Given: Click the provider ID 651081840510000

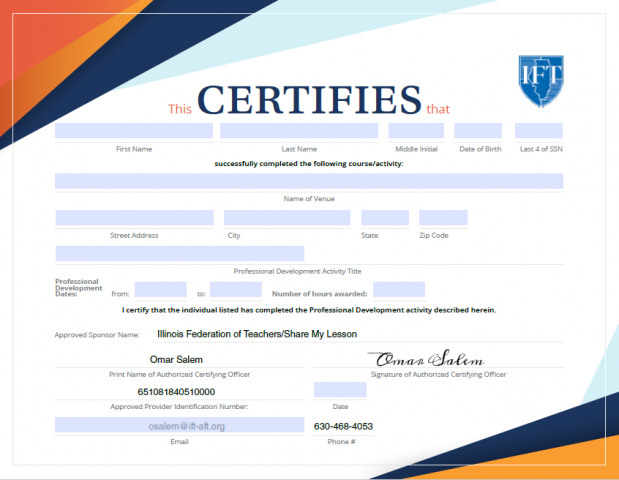Looking at the screenshot, I should [176, 392].
